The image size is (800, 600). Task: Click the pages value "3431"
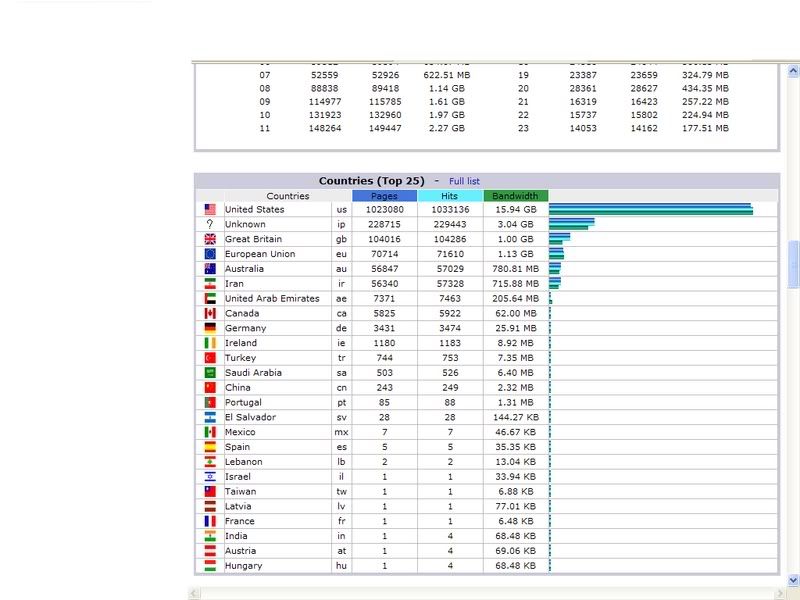pyautogui.click(x=385, y=328)
